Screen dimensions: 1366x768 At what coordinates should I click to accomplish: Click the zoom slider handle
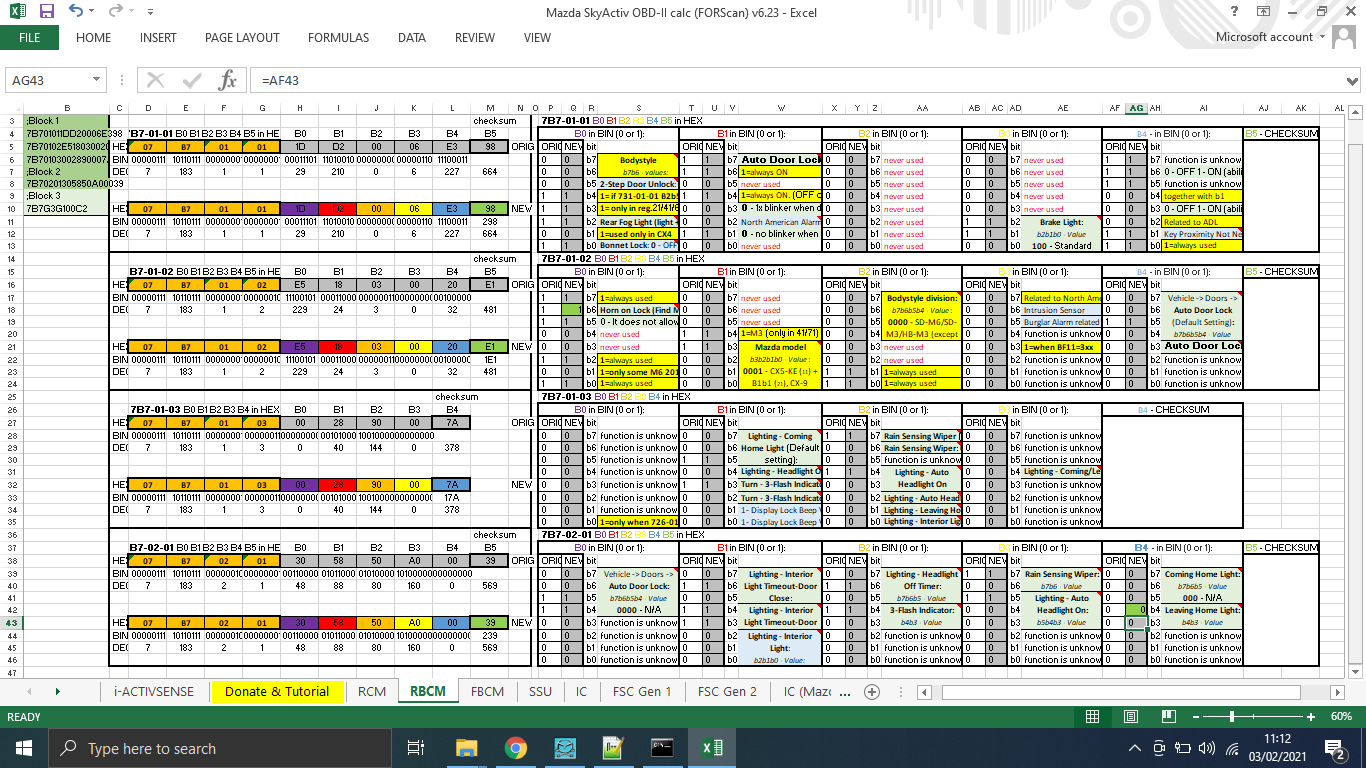[x=1232, y=717]
